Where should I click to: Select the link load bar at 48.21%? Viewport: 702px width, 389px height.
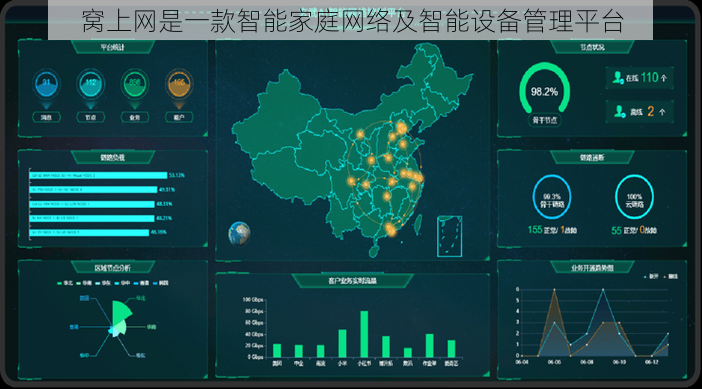[x=92, y=218]
